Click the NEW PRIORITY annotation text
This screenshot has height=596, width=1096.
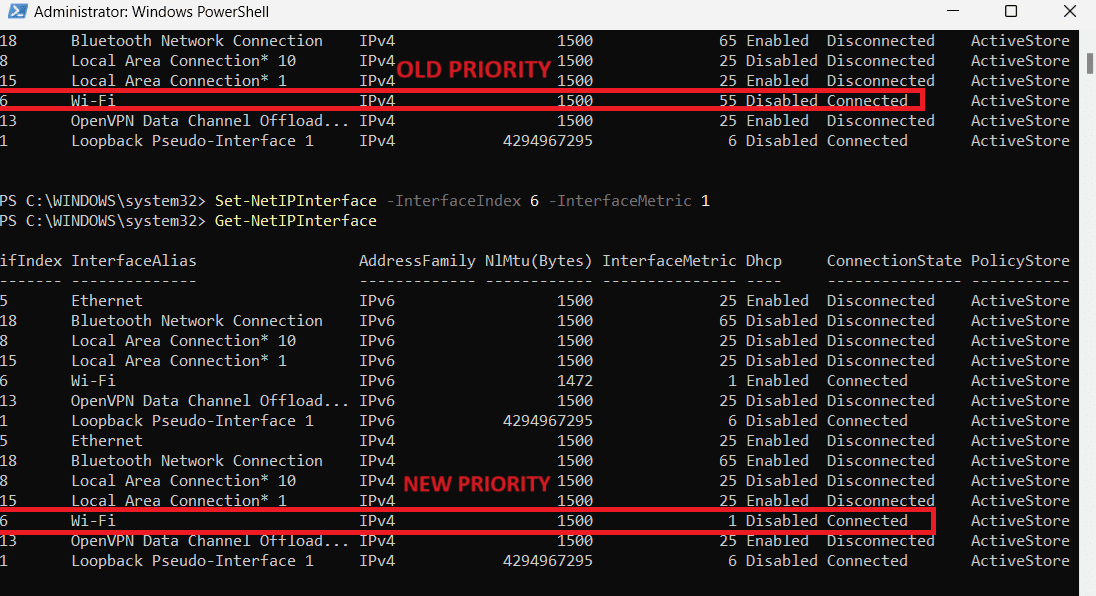click(x=477, y=483)
